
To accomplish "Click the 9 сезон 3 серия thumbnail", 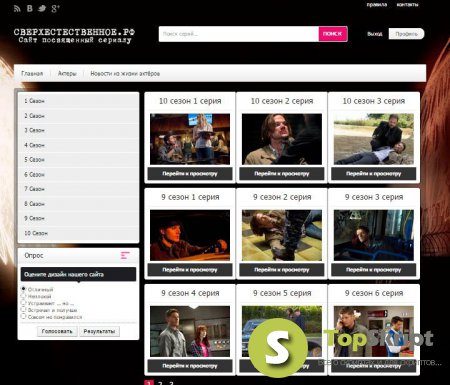I will click(374, 235).
